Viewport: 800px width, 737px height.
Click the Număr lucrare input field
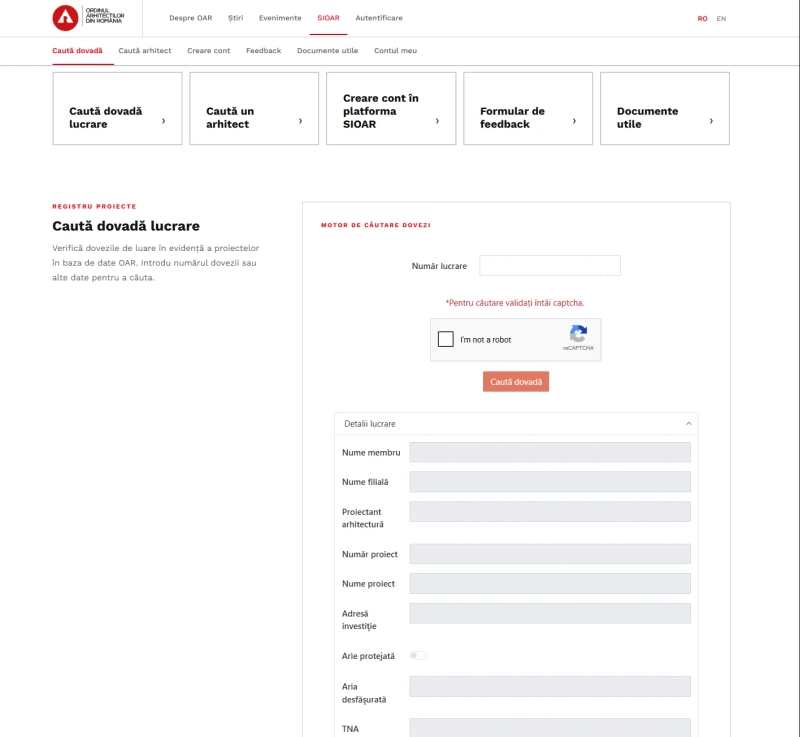click(x=550, y=266)
